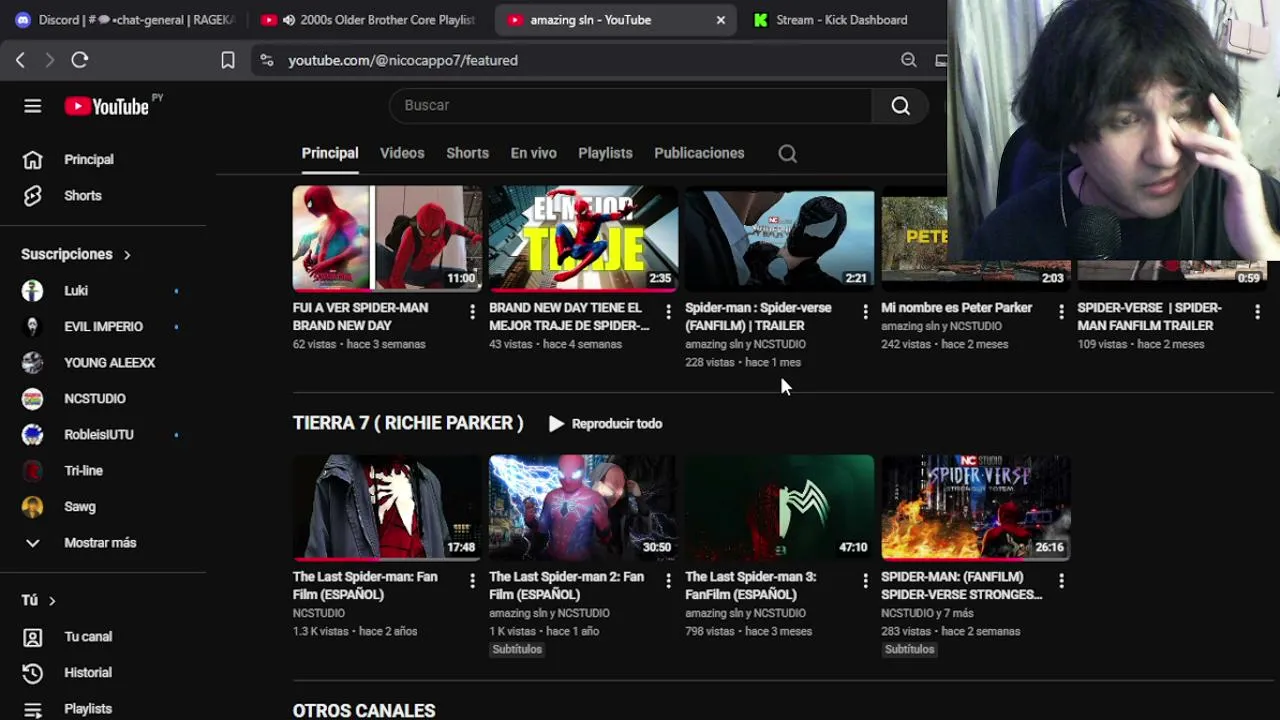
Task: Open options menu for The Last Spider-man 3
Action: (x=865, y=581)
